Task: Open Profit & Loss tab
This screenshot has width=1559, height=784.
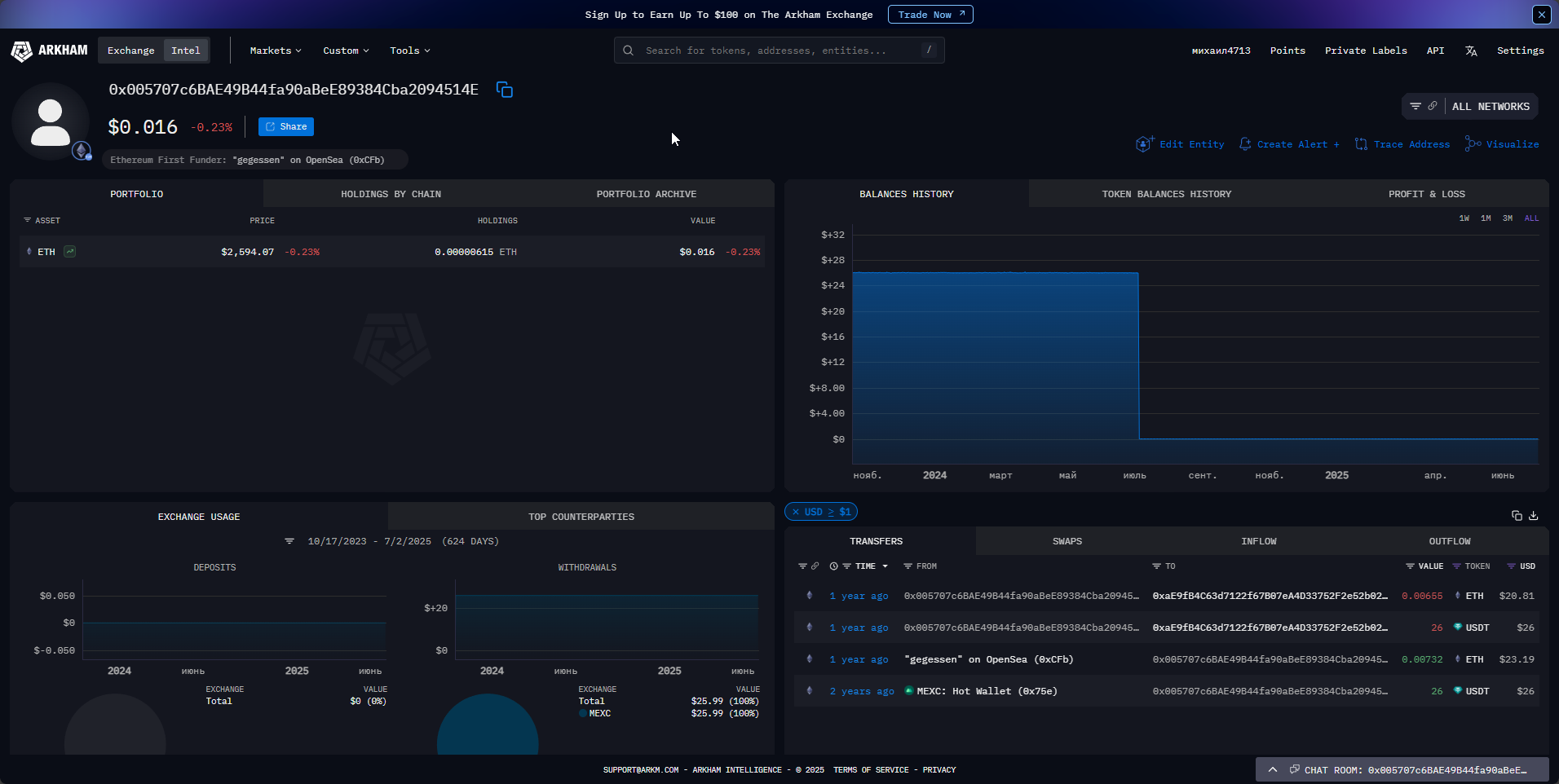Action: (x=1427, y=194)
